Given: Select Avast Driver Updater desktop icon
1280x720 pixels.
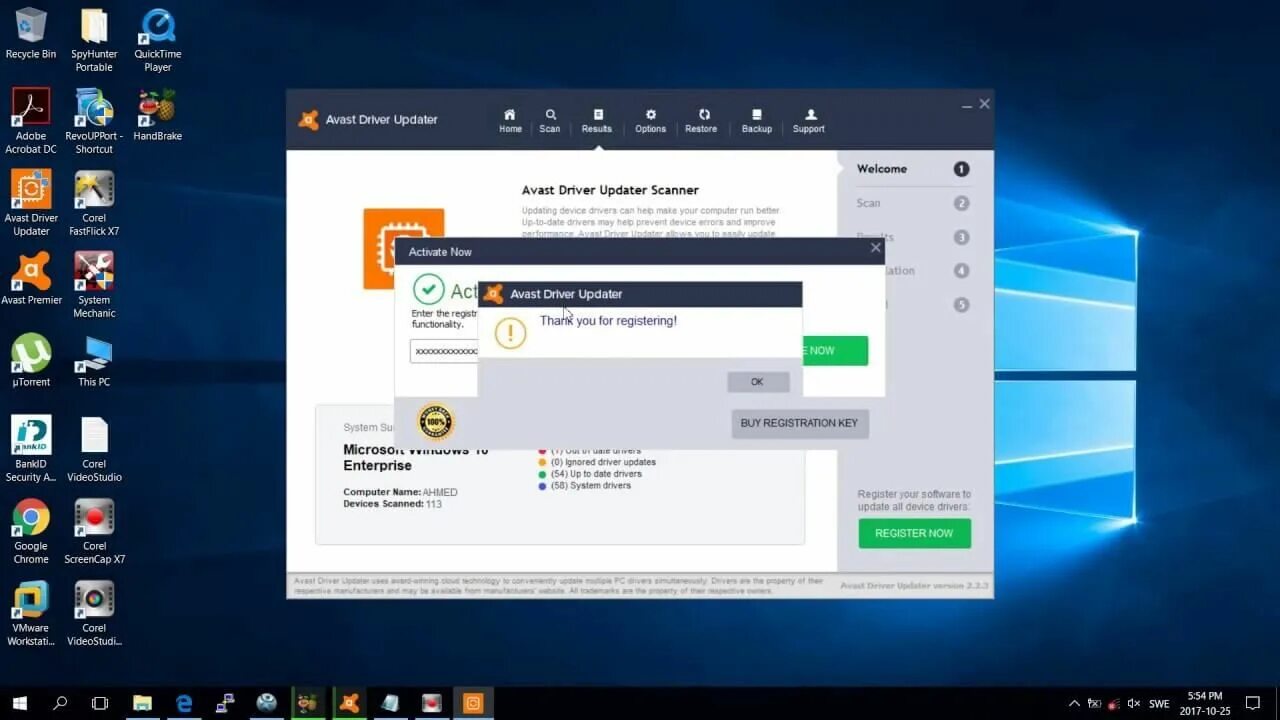Looking at the screenshot, I should coord(31,203).
